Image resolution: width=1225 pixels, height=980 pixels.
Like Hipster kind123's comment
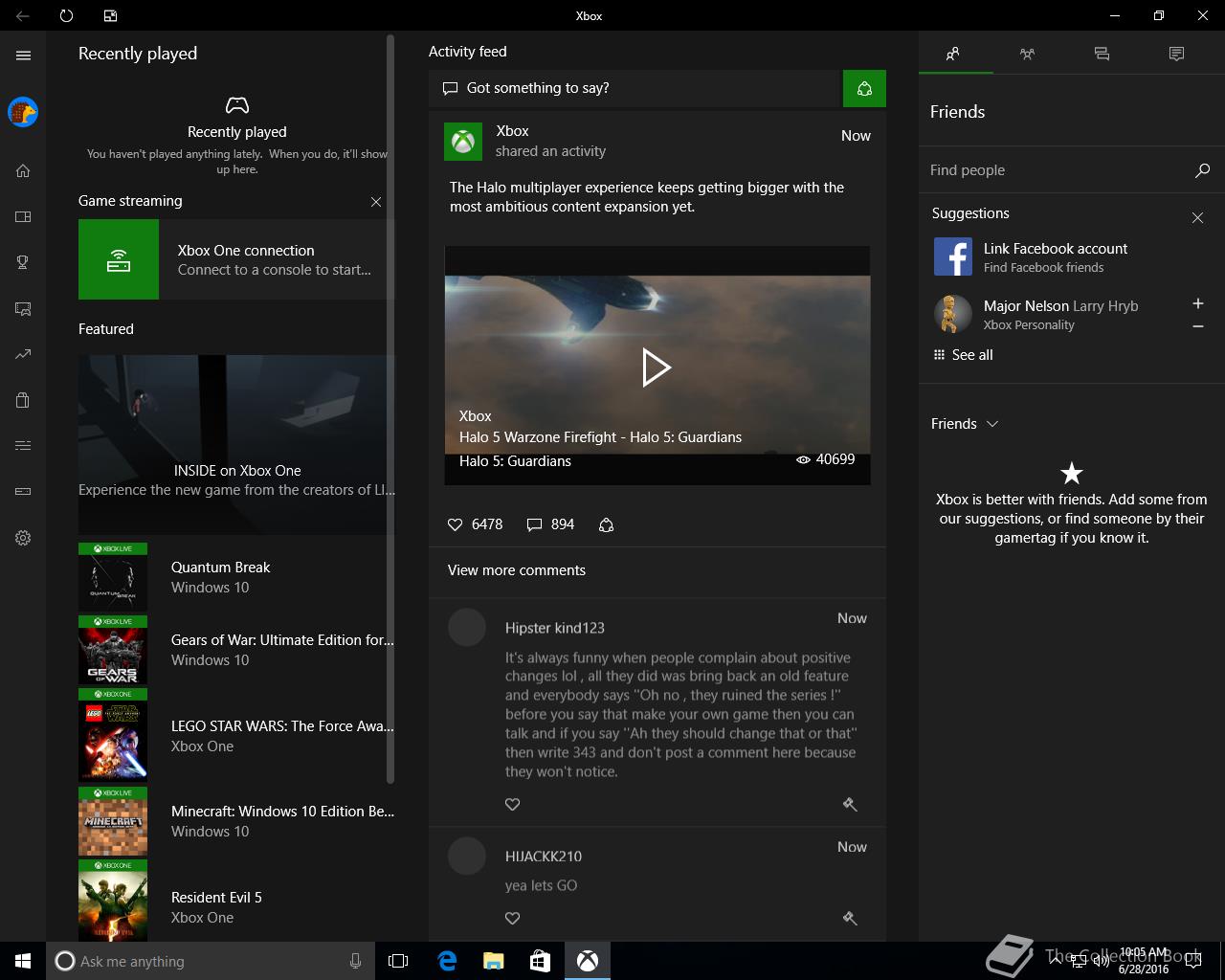tap(513, 805)
